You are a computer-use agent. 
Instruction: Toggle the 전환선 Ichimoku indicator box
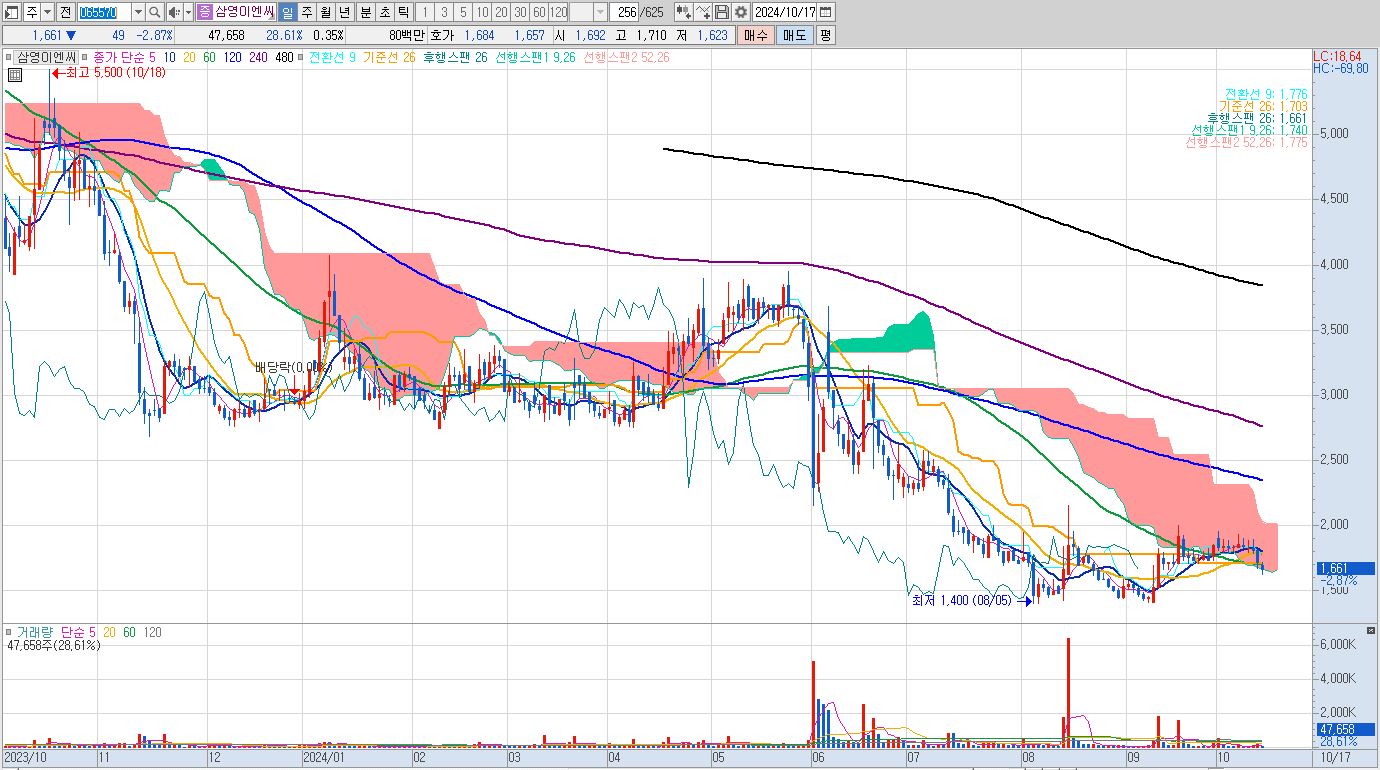(303, 58)
